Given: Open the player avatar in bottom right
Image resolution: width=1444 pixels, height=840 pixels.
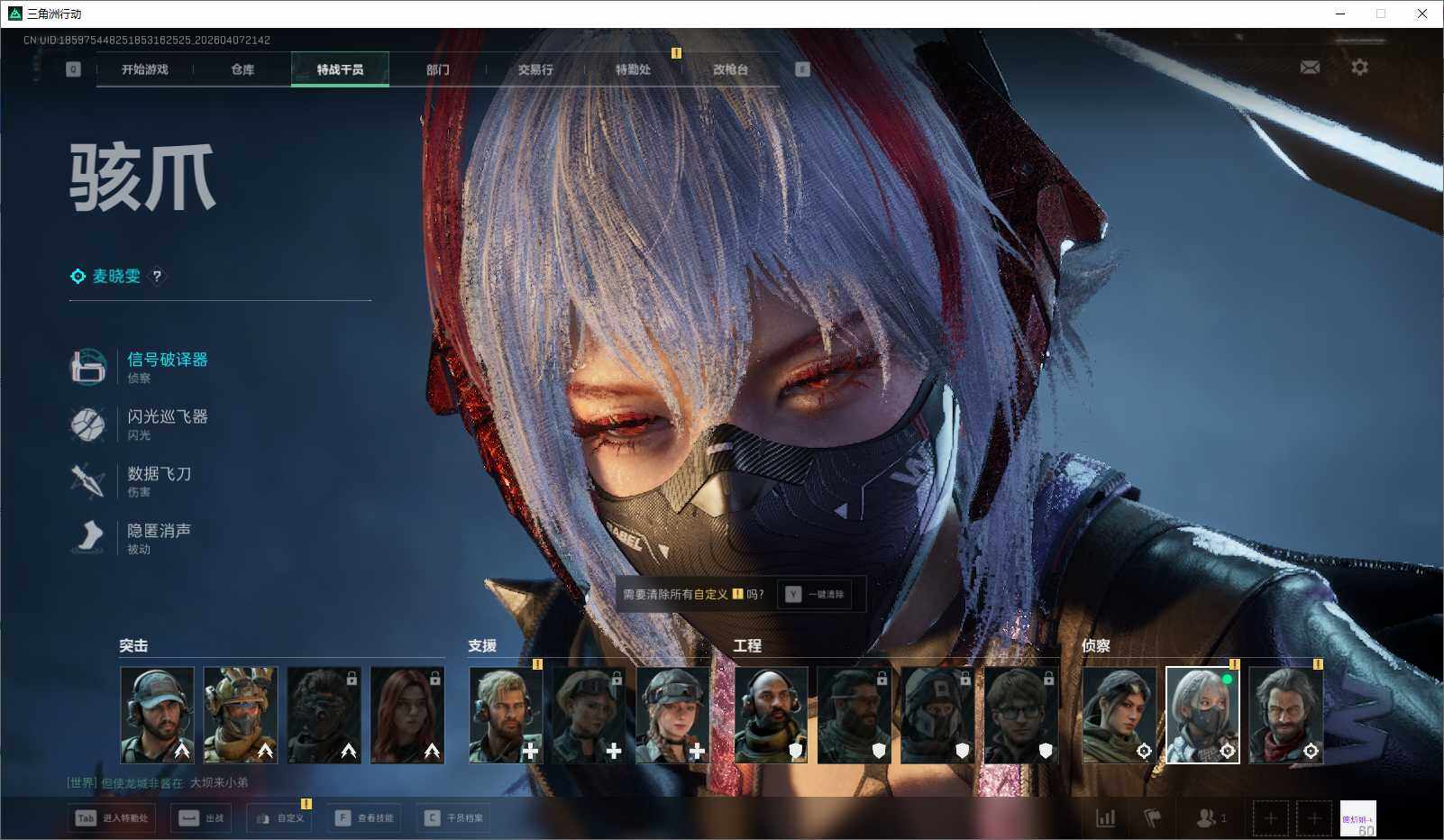Looking at the screenshot, I should (x=1357, y=818).
